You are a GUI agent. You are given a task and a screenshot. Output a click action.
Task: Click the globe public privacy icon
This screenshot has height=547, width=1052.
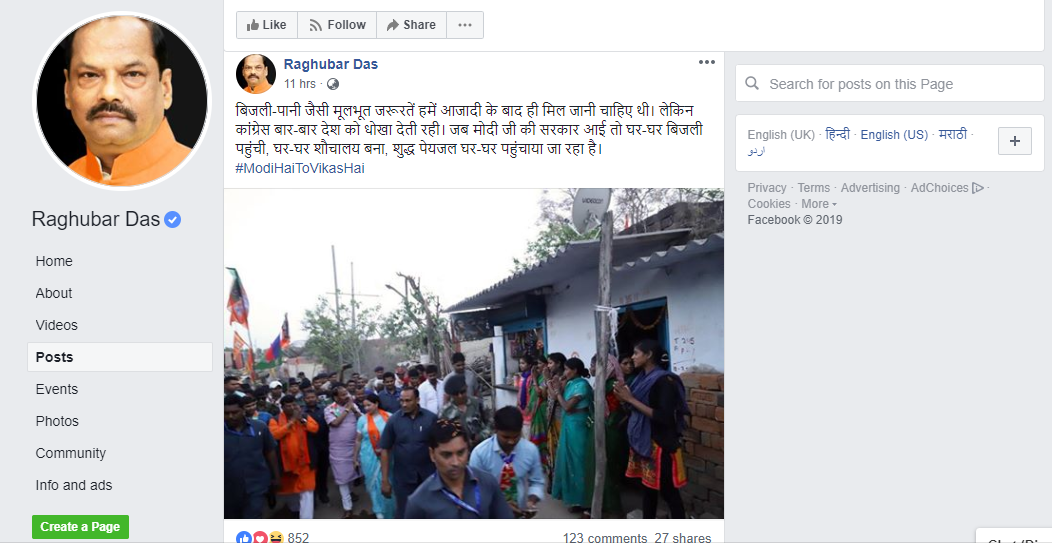[333, 84]
